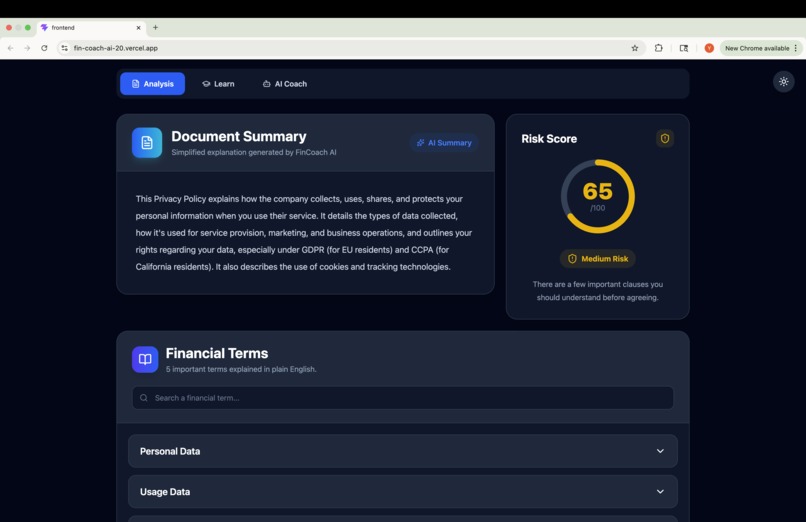Click the Usage Data row title

[x=165, y=492]
